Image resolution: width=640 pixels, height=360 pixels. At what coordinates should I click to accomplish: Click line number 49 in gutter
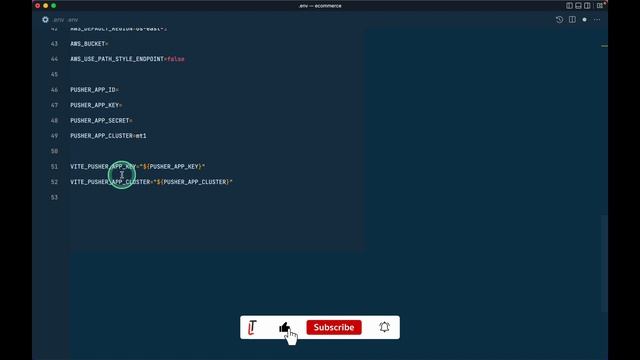click(x=54, y=136)
